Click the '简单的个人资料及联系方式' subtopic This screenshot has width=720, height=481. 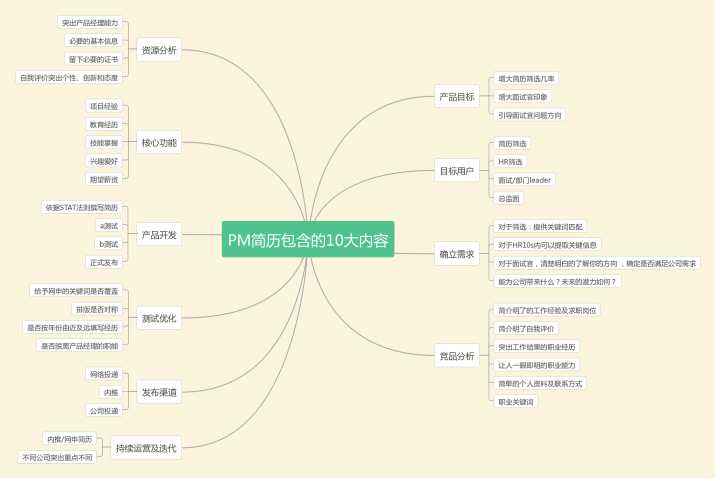pos(540,383)
